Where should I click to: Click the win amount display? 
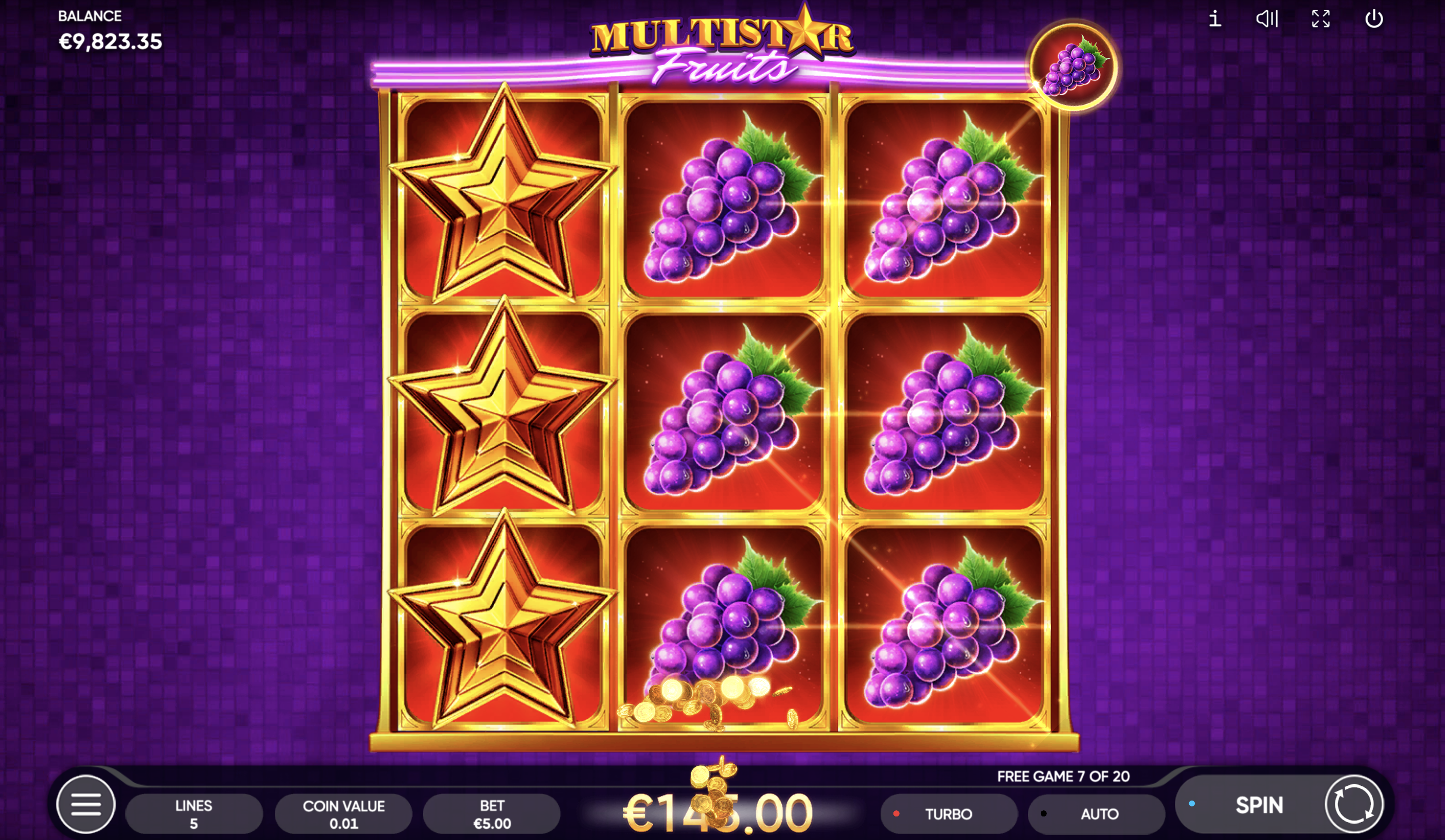pyautogui.click(x=718, y=813)
